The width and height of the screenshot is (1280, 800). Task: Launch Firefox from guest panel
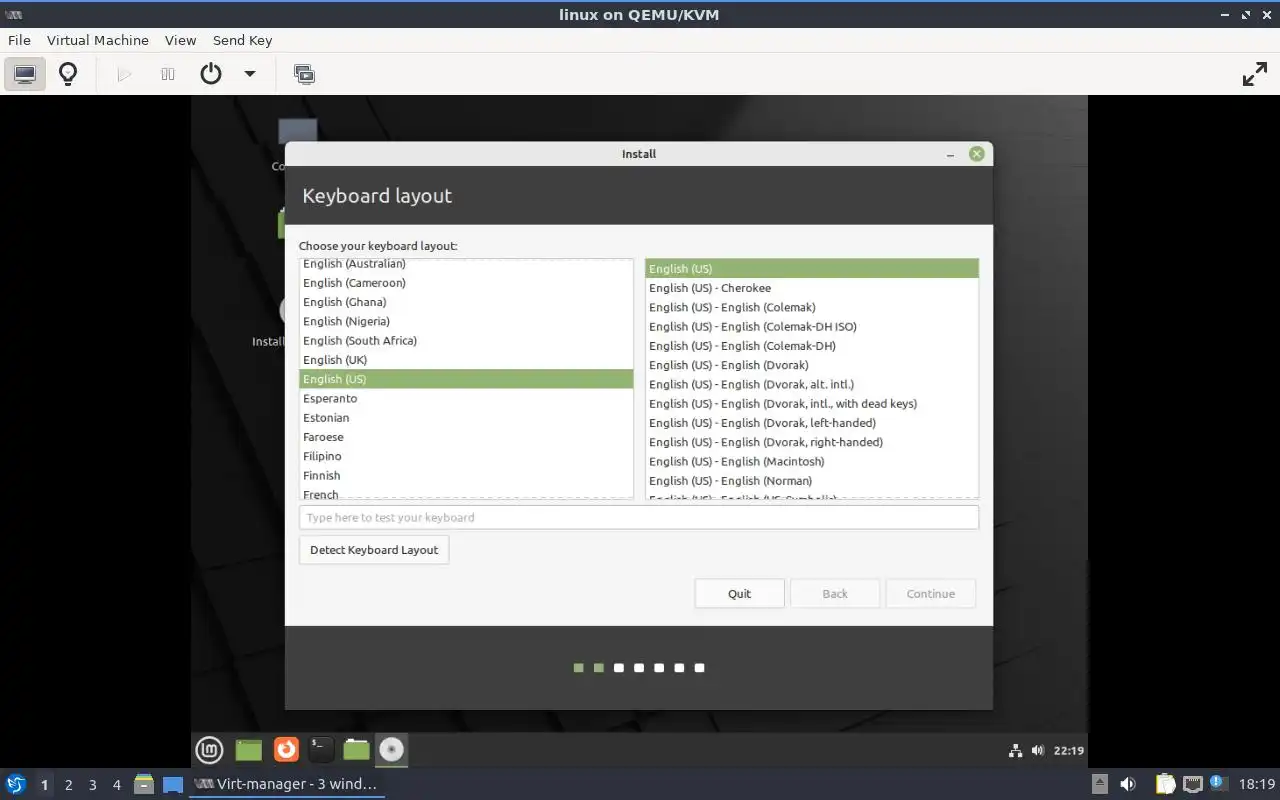pos(286,749)
